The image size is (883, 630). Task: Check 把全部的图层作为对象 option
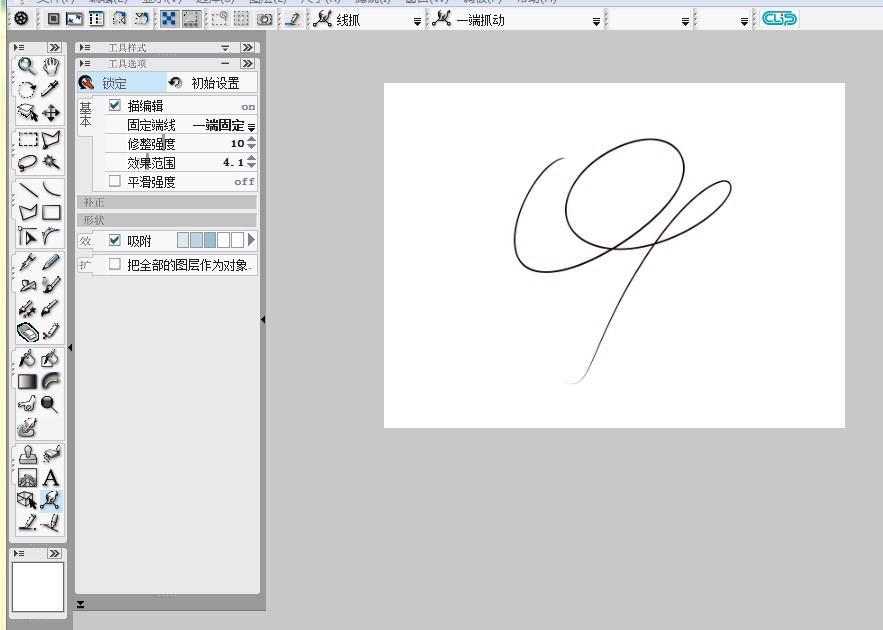pos(114,265)
